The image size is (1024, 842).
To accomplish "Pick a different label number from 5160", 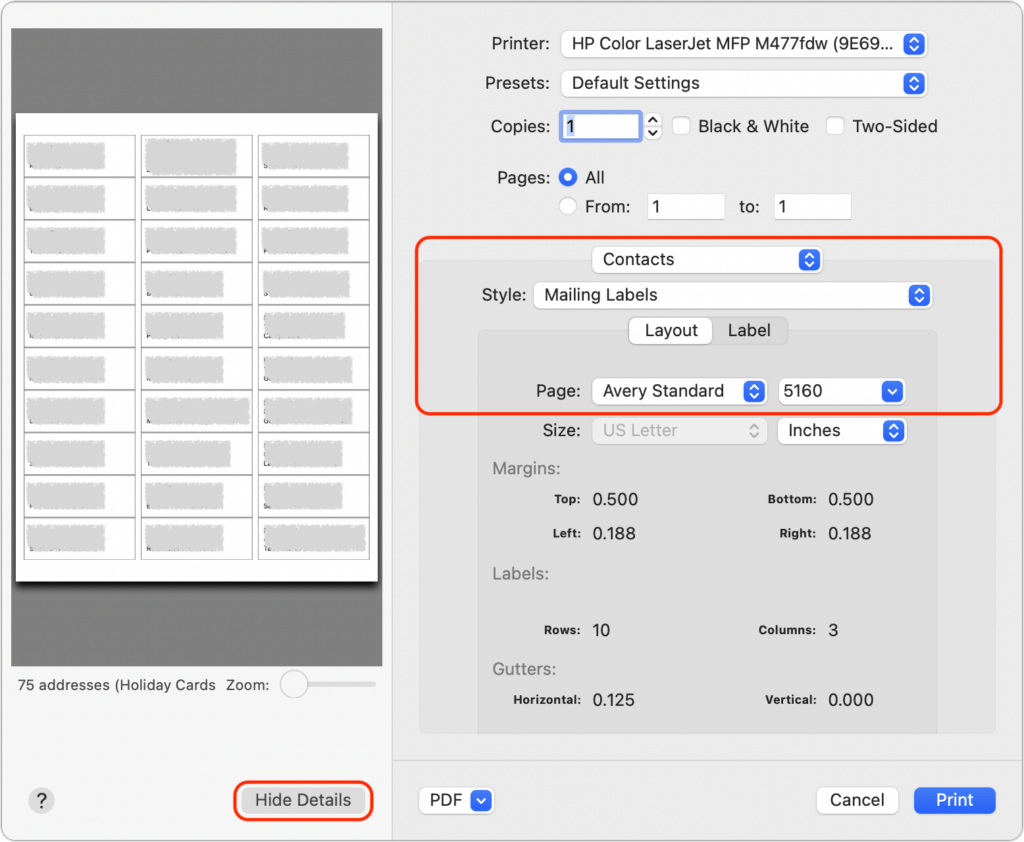I will pyautogui.click(x=841, y=391).
